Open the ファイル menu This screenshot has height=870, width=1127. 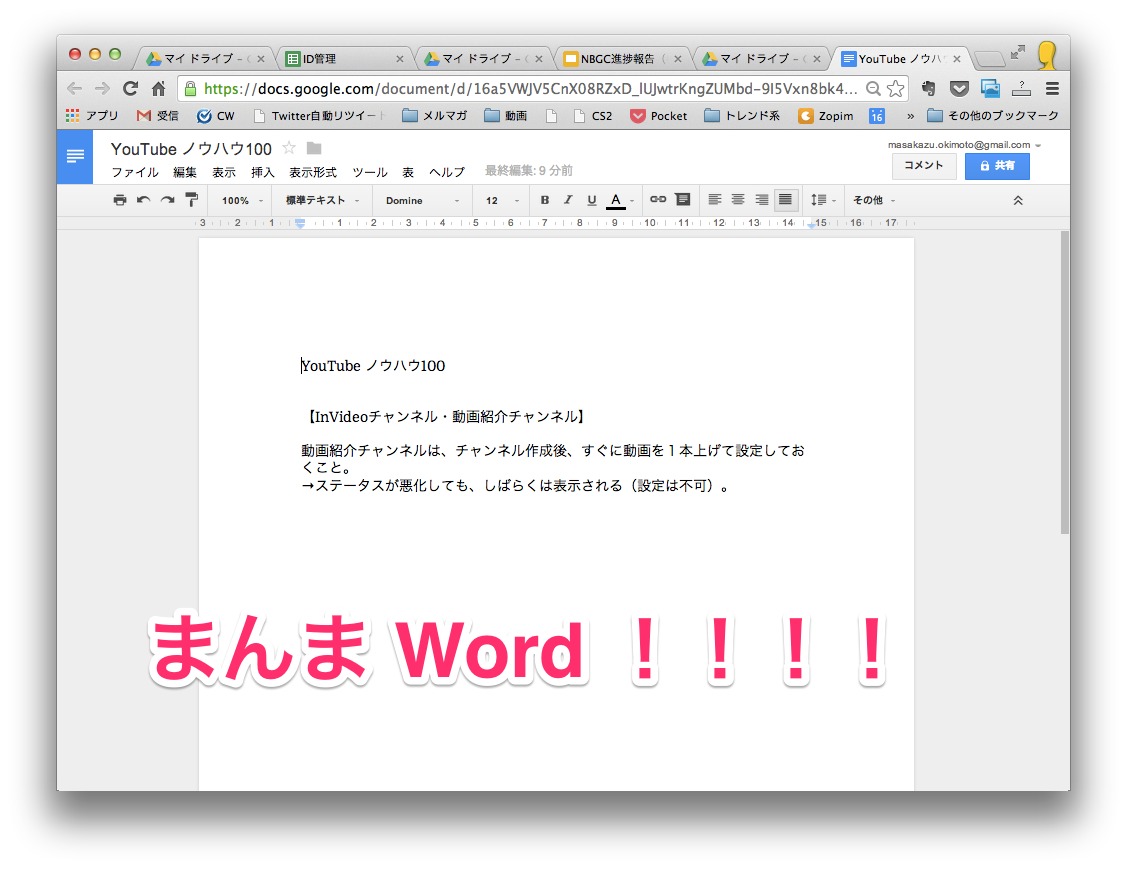click(134, 172)
